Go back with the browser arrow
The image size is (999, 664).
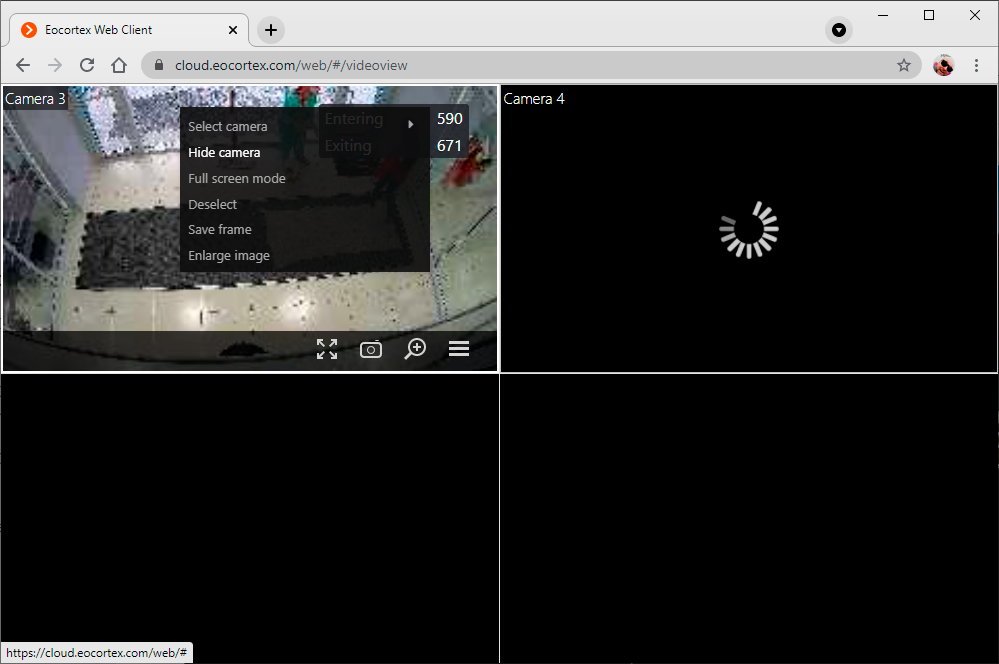[x=23, y=65]
